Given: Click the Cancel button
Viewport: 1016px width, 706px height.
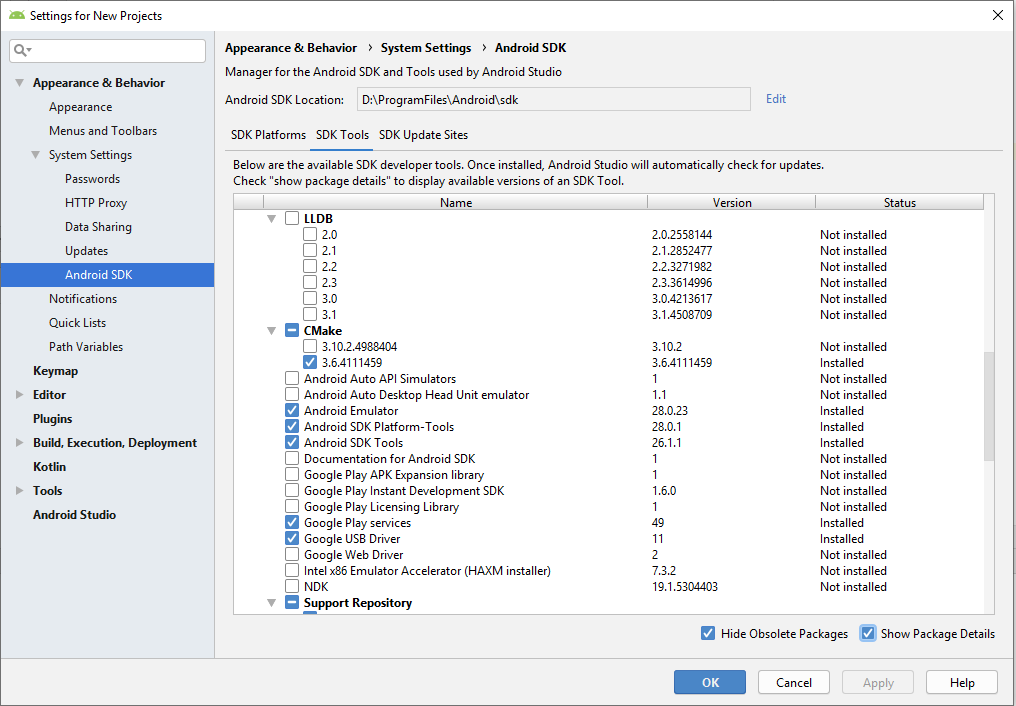Looking at the screenshot, I should click(794, 682).
